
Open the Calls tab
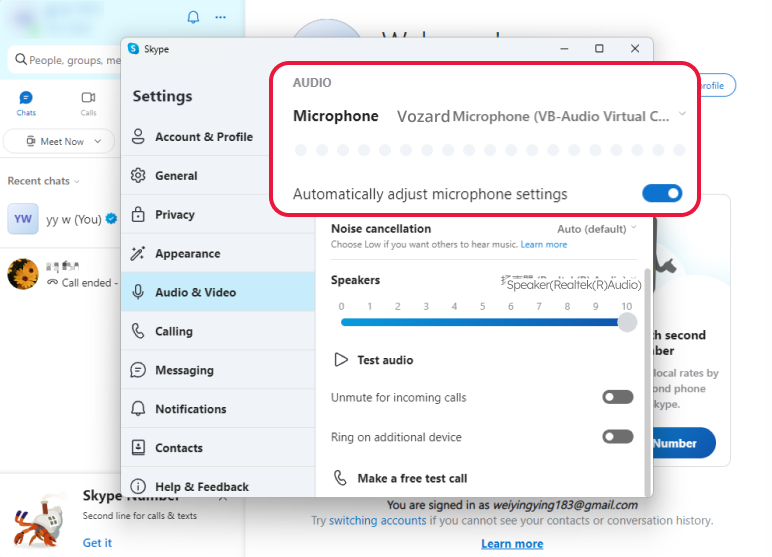(89, 103)
